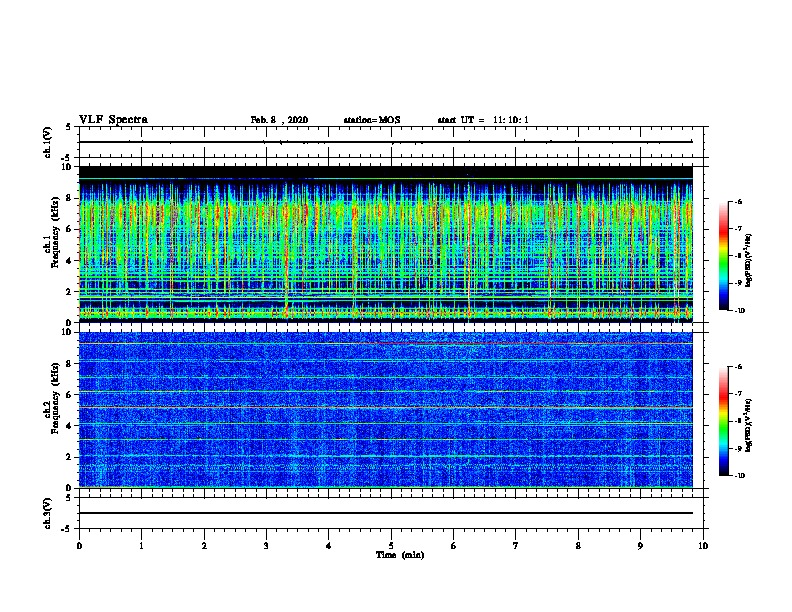Click the time axis tick label "10"
Image resolution: width=792 pixels, height=612 pixels.
coord(703,546)
